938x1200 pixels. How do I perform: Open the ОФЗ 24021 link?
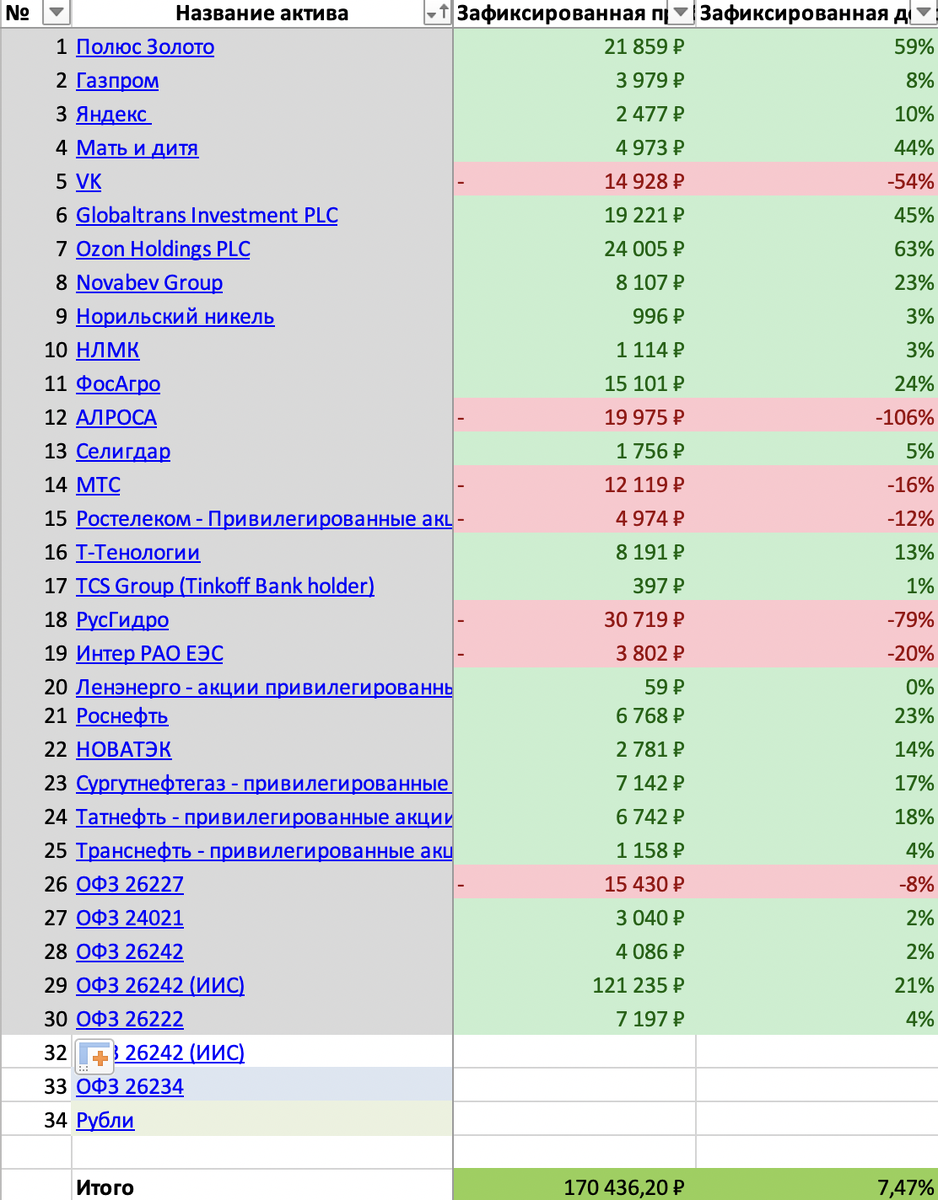130,918
